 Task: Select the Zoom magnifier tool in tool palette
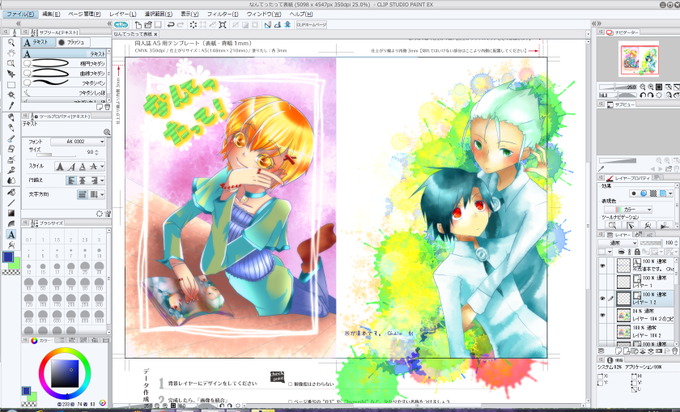(x=11, y=43)
